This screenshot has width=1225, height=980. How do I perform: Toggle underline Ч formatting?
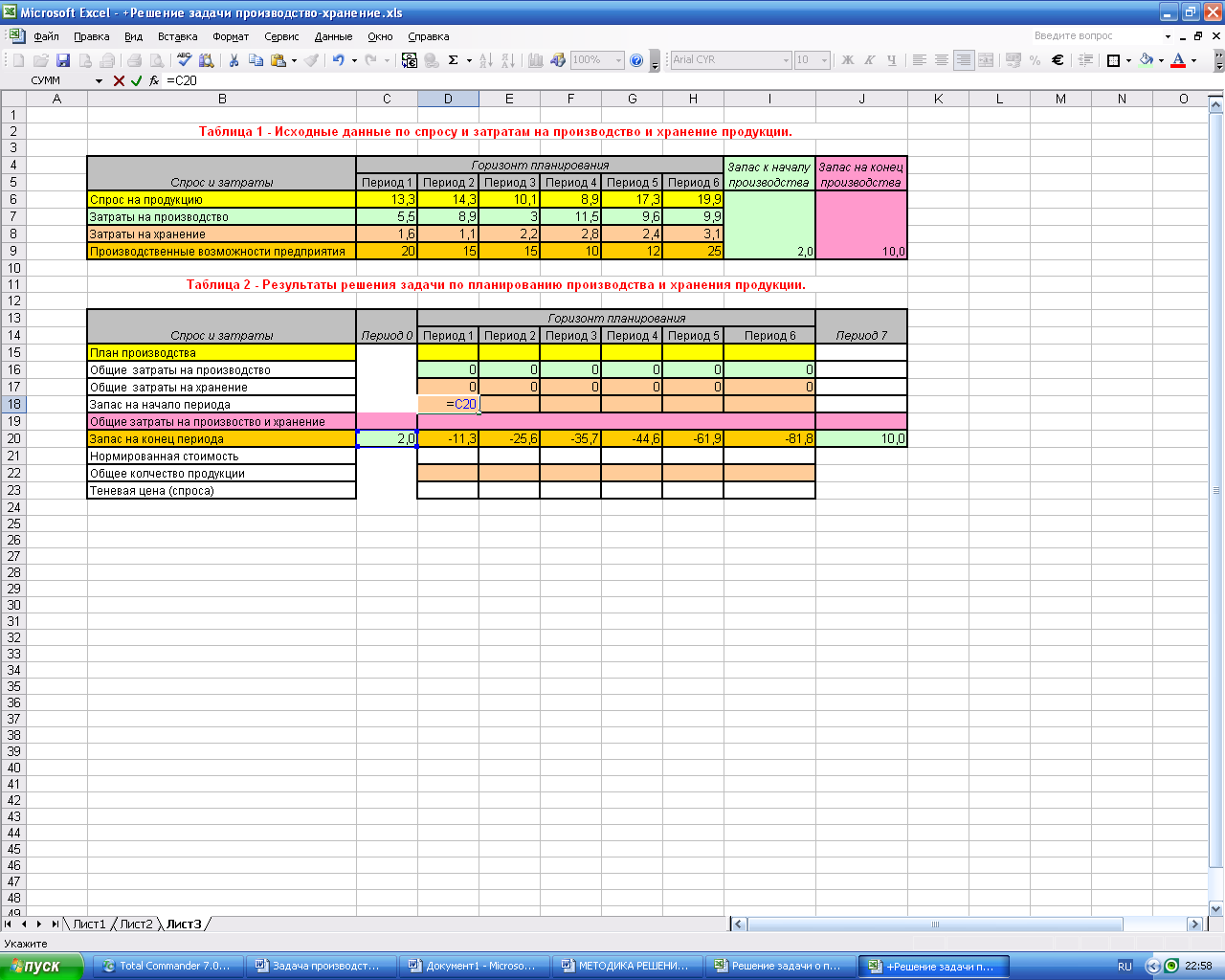pyautogui.click(x=892, y=60)
